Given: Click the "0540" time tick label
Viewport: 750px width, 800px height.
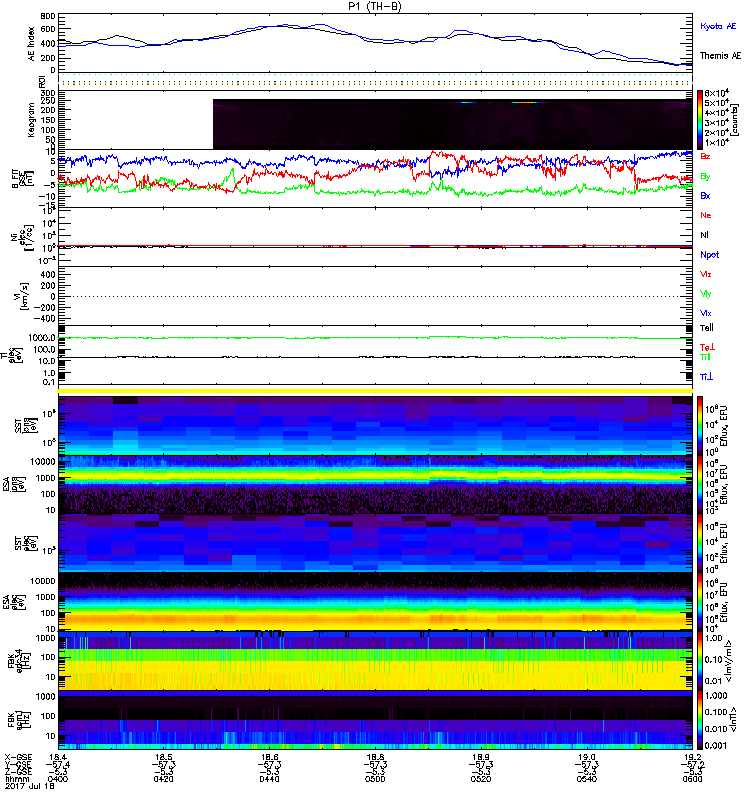Looking at the screenshot, I should click(587, 779).
